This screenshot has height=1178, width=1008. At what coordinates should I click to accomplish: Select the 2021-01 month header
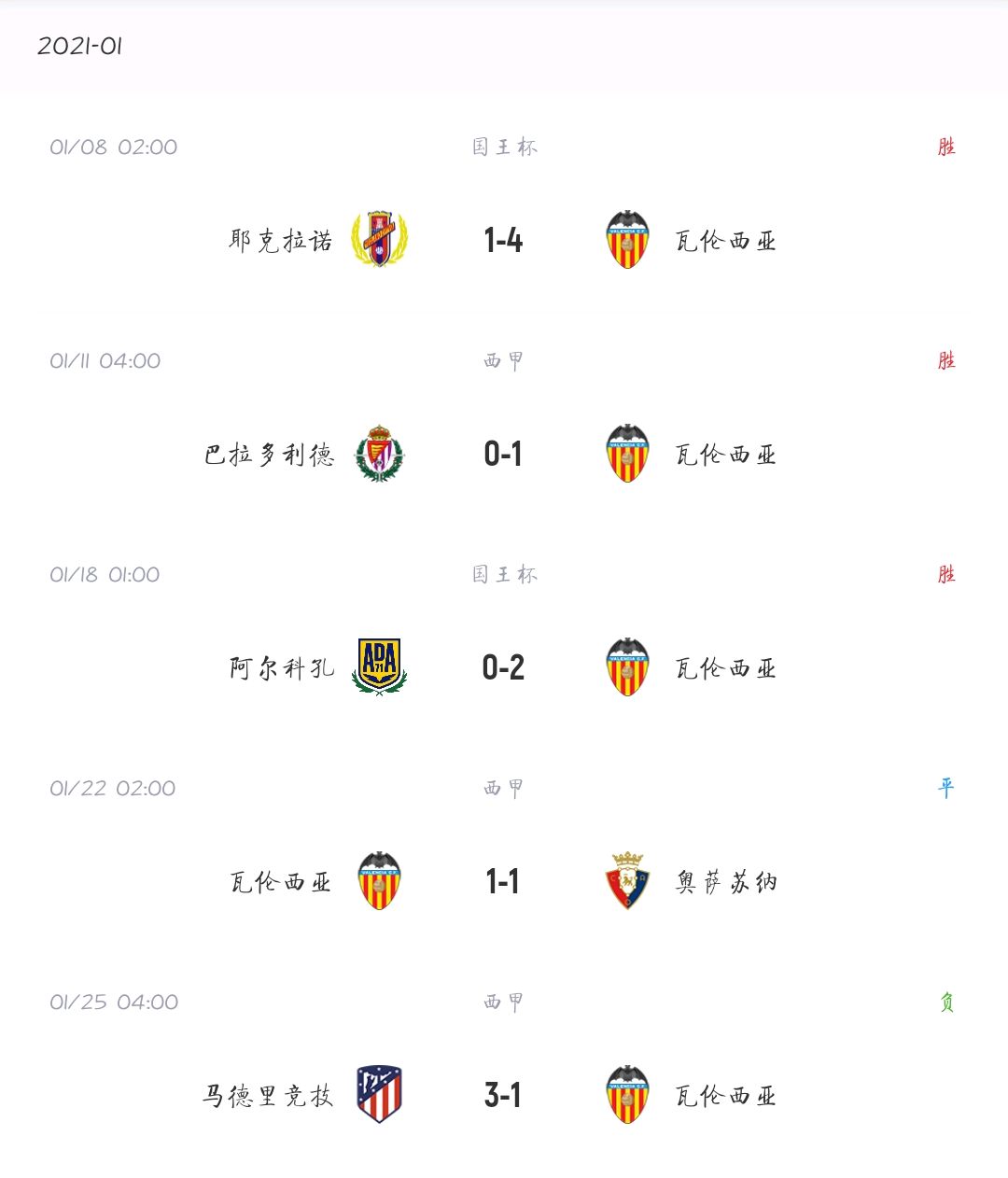coord(80,46)
